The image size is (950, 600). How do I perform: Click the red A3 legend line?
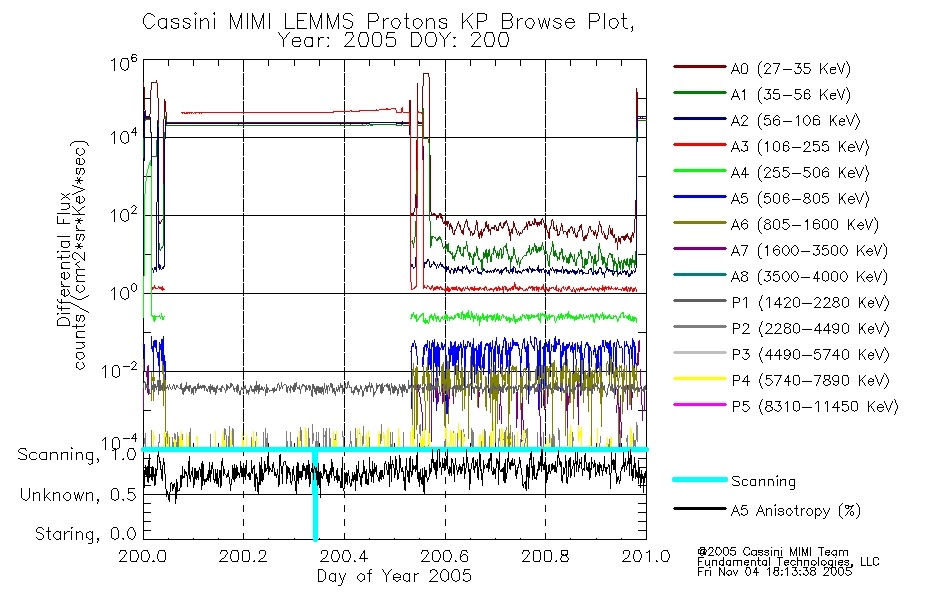click(x=699, y=145)
